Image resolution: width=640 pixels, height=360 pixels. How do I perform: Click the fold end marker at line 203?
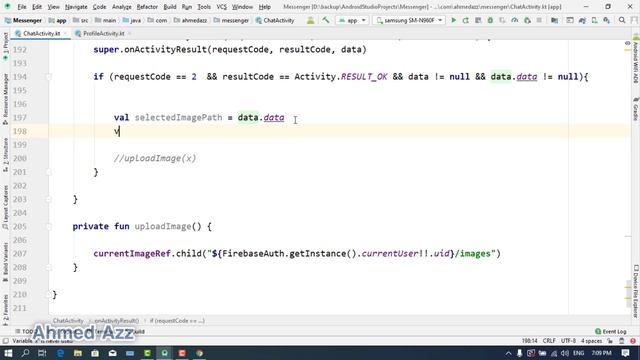[x=49, y=199]
